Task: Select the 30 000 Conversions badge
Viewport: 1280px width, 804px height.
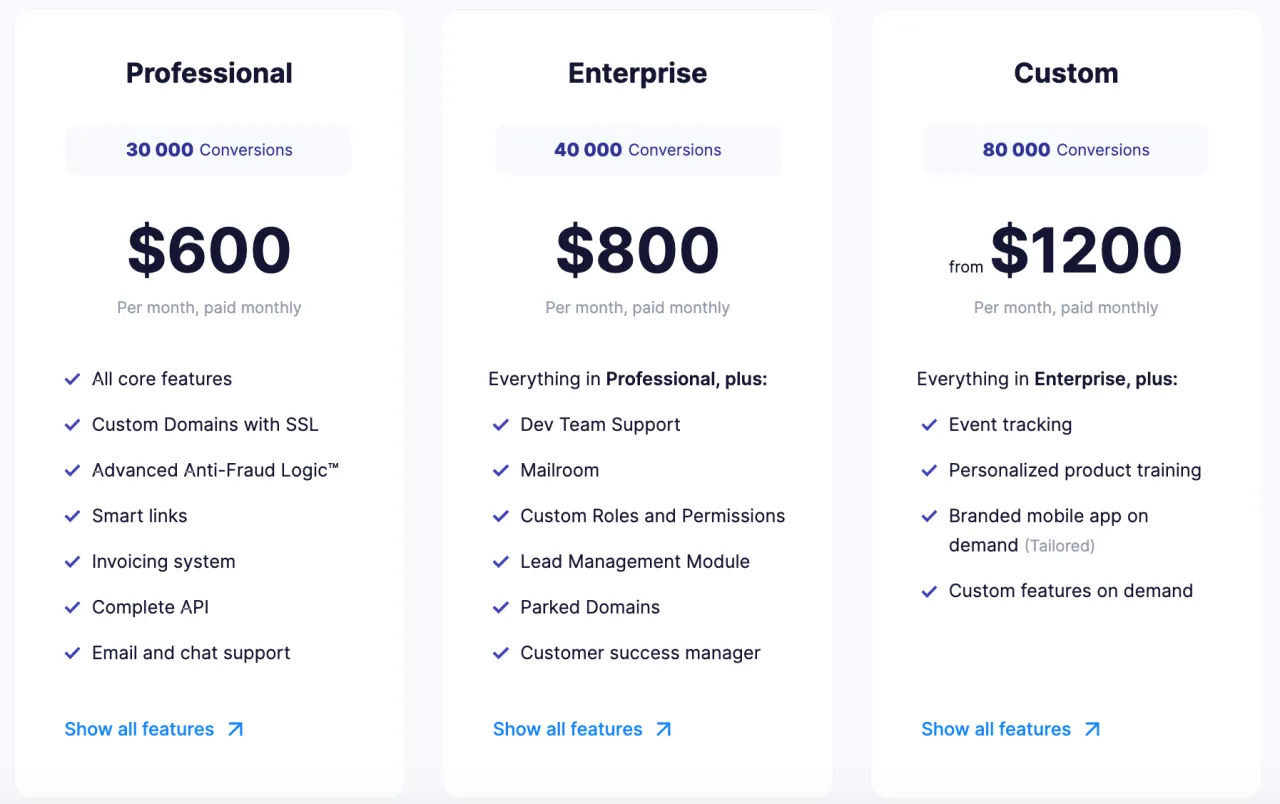Action: point(209,150)
